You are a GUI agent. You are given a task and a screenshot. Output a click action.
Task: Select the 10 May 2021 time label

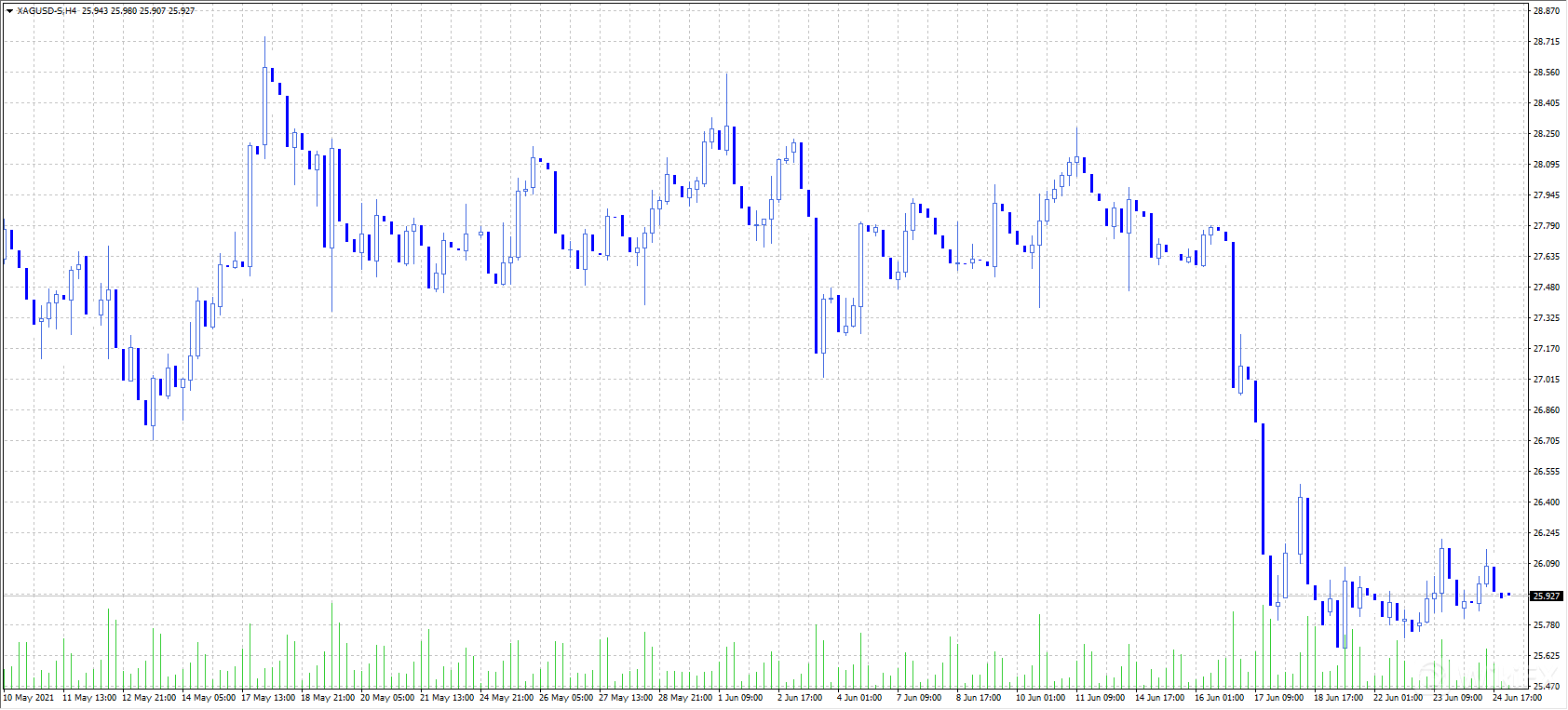29,698
